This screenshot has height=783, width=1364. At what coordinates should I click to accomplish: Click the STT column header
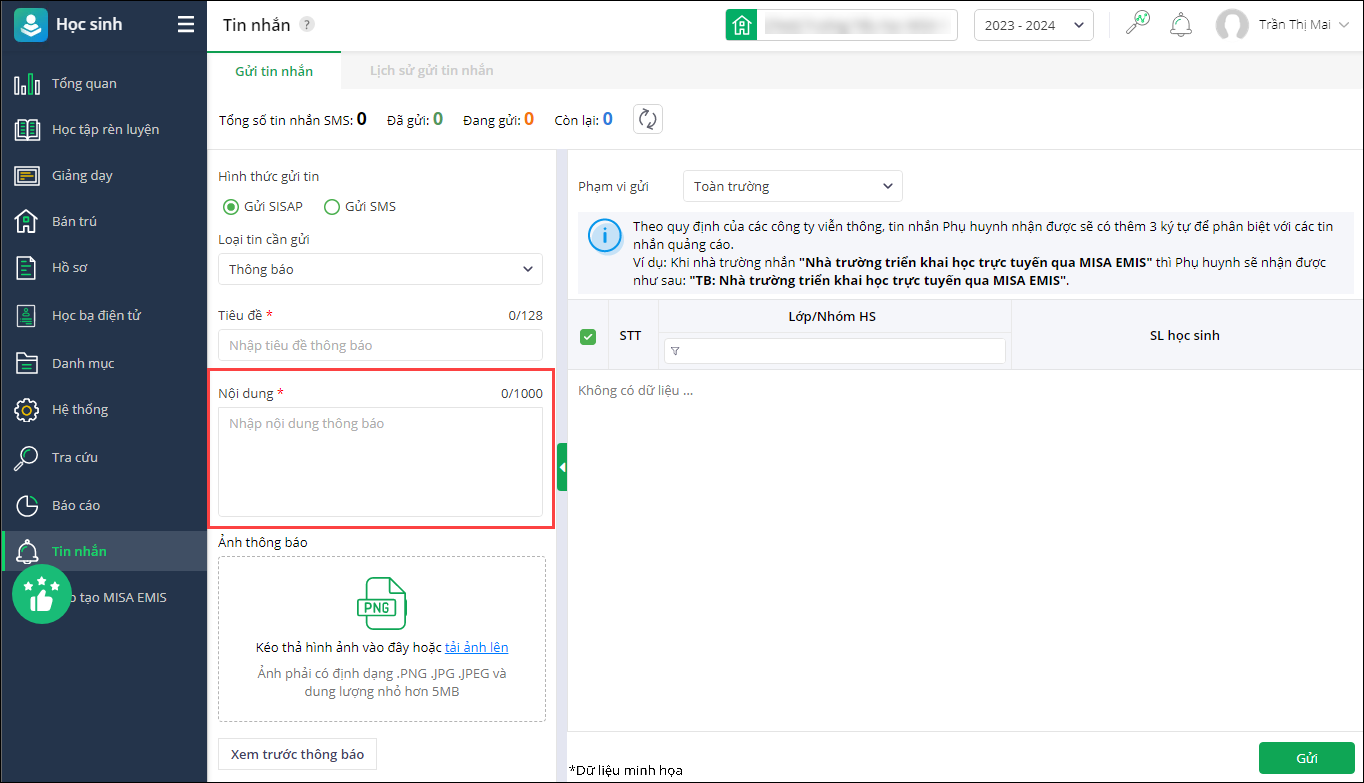point(630,335)
